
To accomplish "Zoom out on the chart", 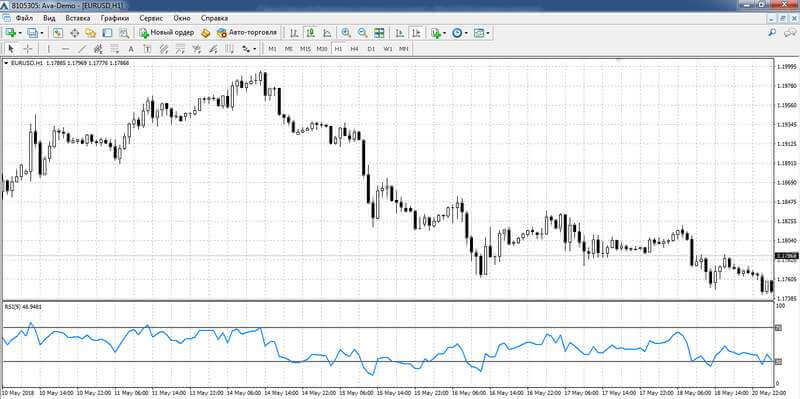I will (x=362, y=33).
